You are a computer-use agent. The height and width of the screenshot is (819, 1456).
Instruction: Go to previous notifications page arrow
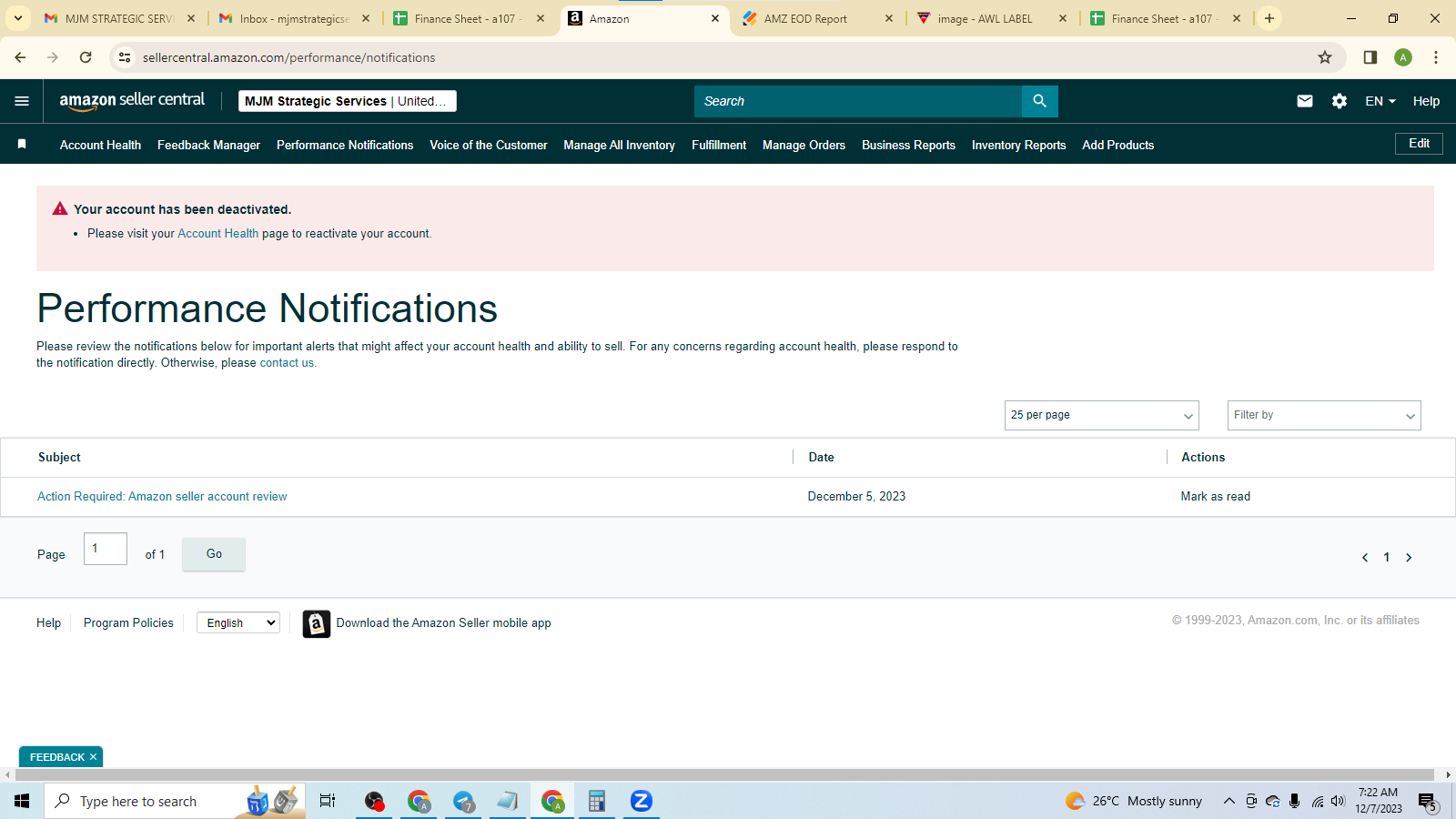pyautogui.click(x=1365, y=558)
